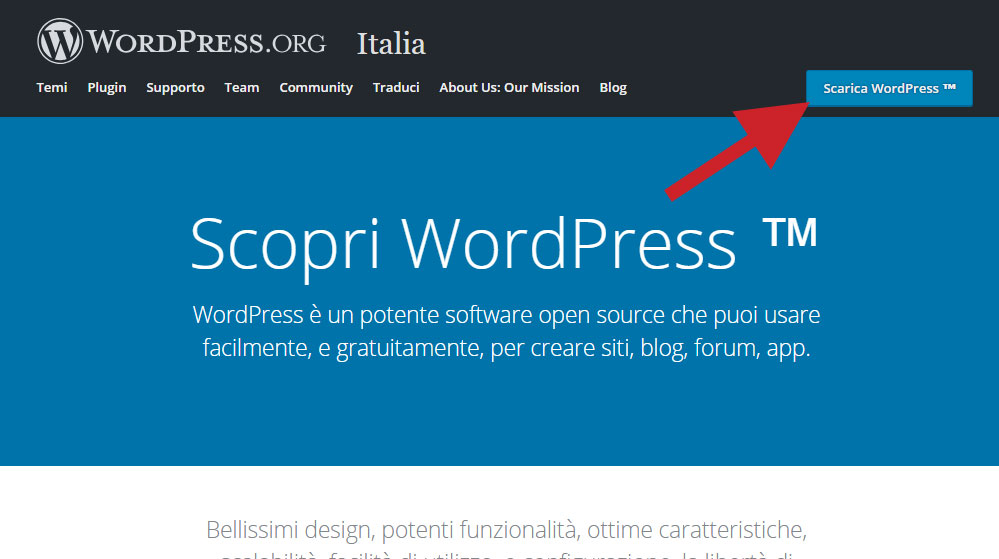Screen dimensions: 999x559
Task: Open the Italia locale site title
Action: [391, 44]
